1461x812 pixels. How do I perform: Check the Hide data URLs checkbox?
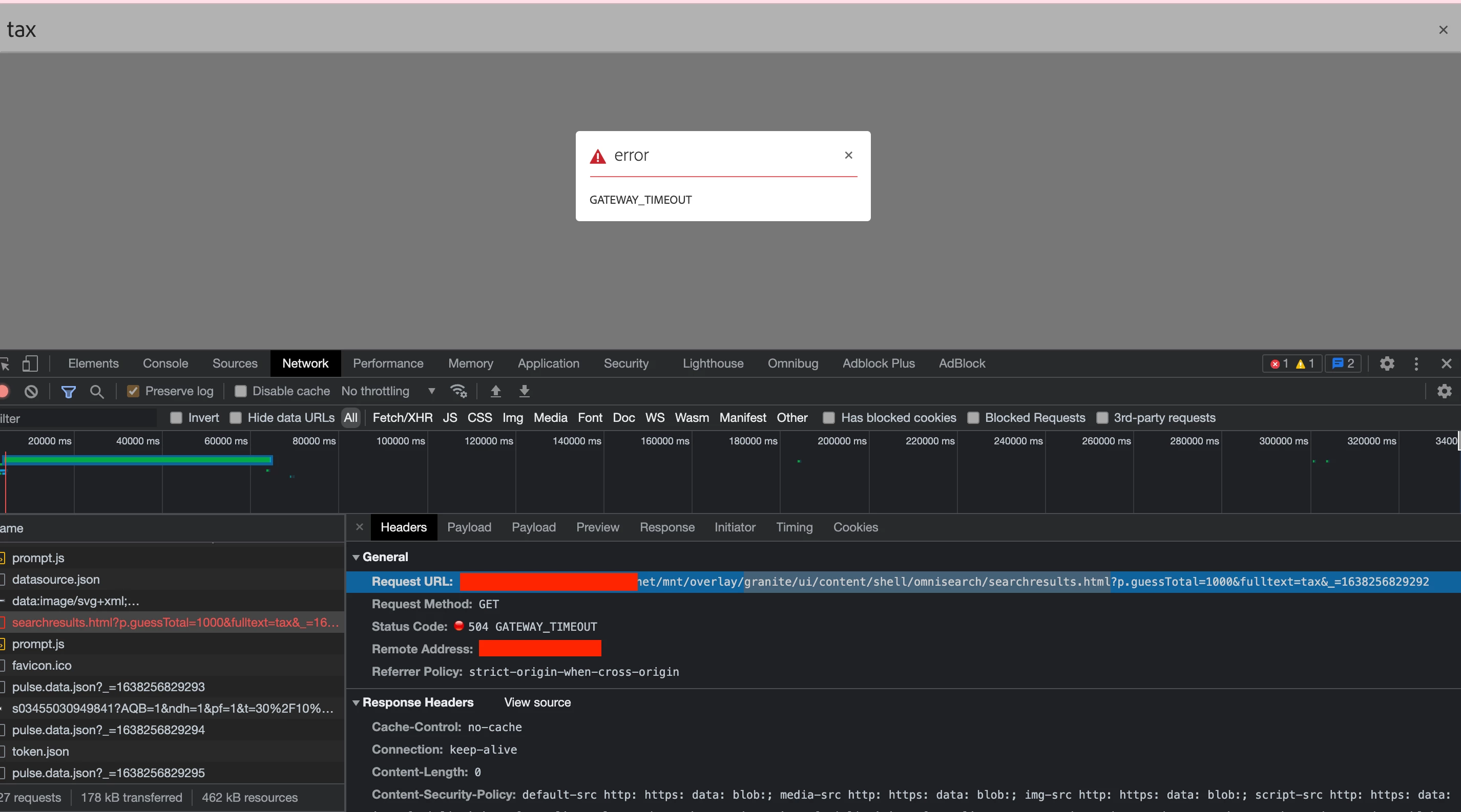point(236,418)
